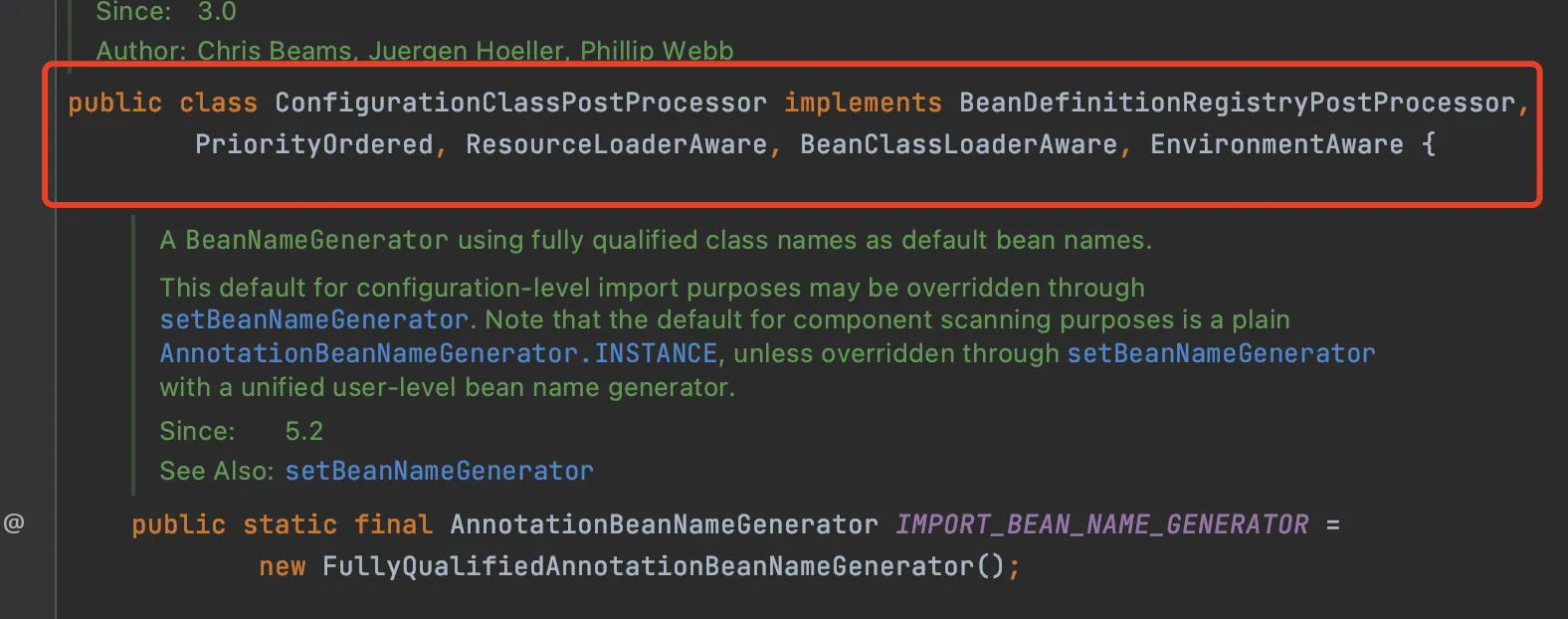Follow the AnnotationBeanNameGenerator.INSTANCE doc link
Screen dimensions: 1568x619
(439, 353)
